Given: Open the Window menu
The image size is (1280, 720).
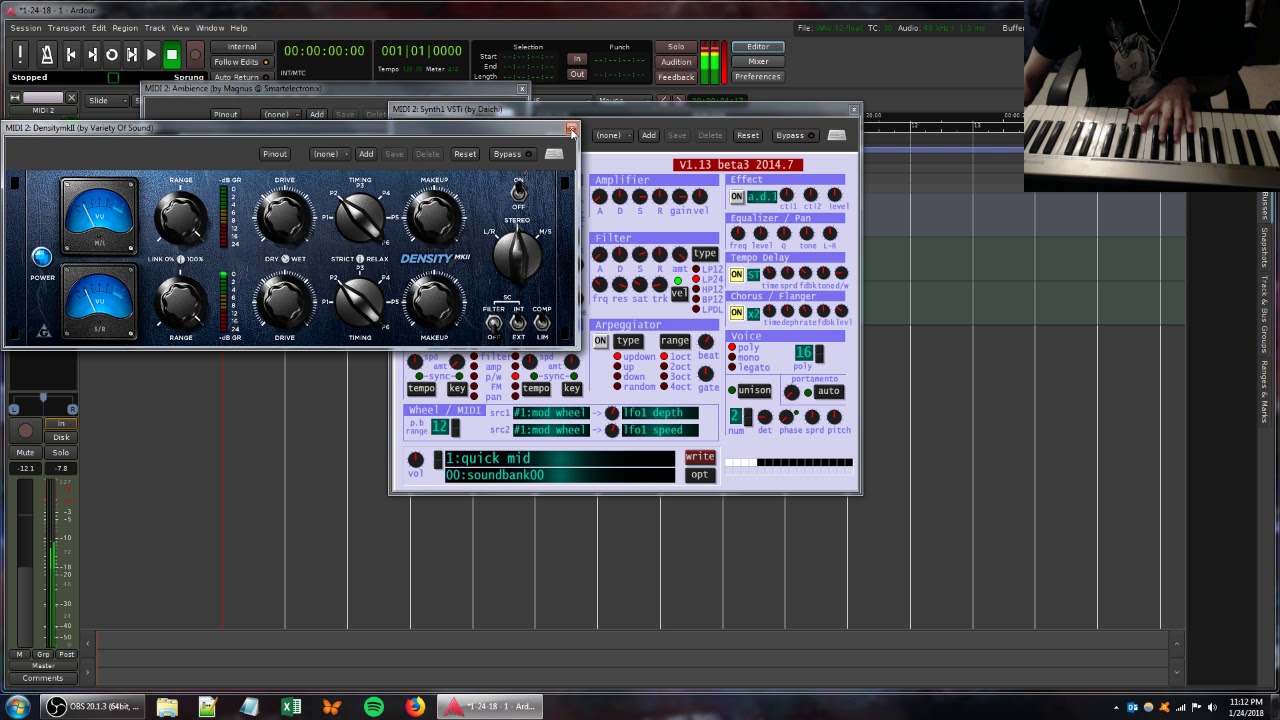Looking at the screenshot, I should point(210,28).
